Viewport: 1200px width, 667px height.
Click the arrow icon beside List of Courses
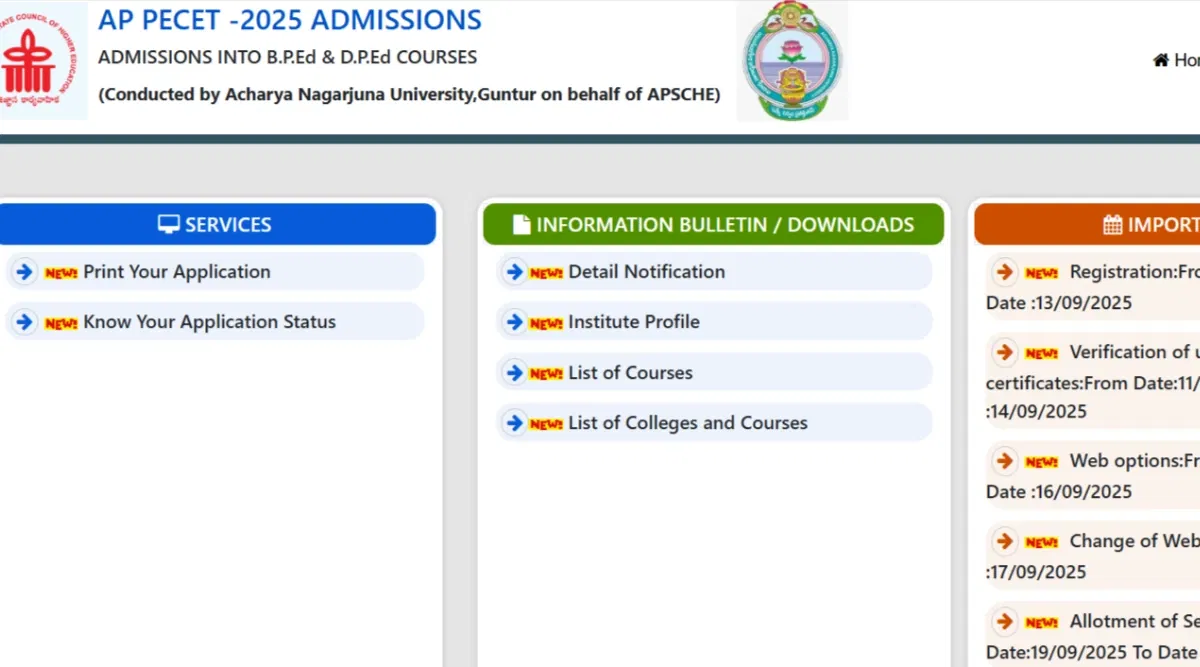click(515, 373)
